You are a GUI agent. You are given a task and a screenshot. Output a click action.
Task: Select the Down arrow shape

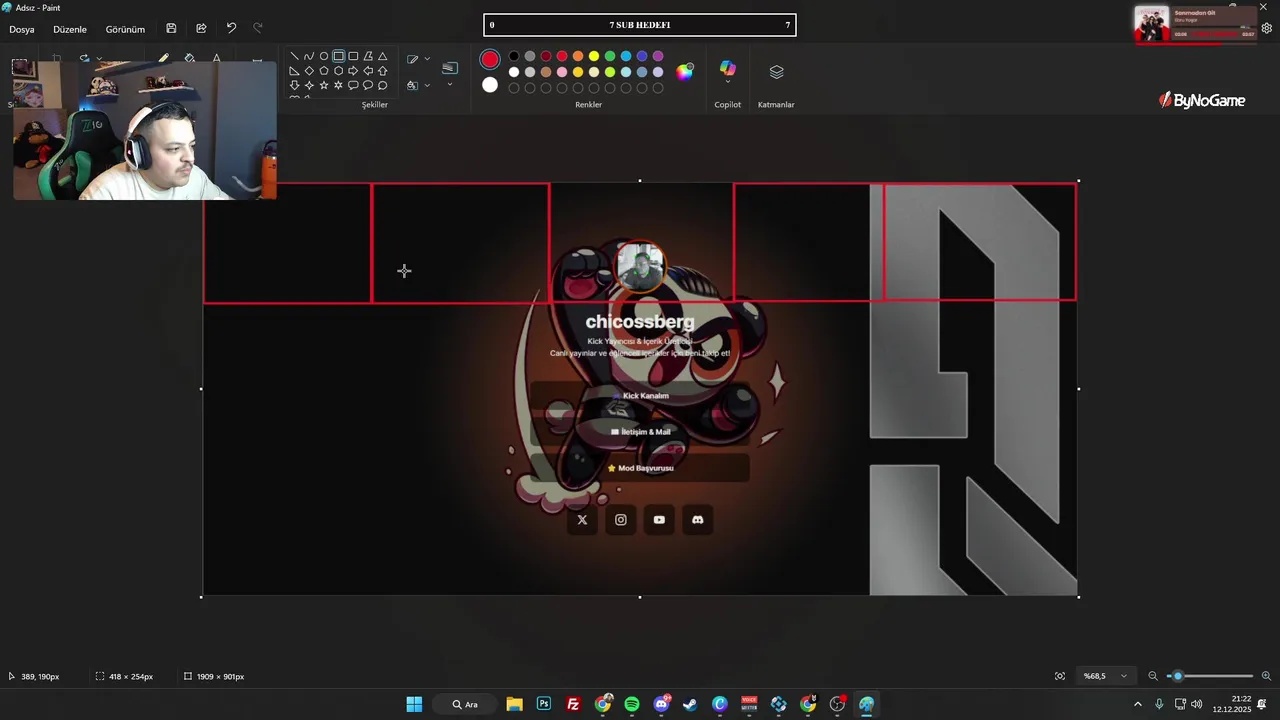294,85
